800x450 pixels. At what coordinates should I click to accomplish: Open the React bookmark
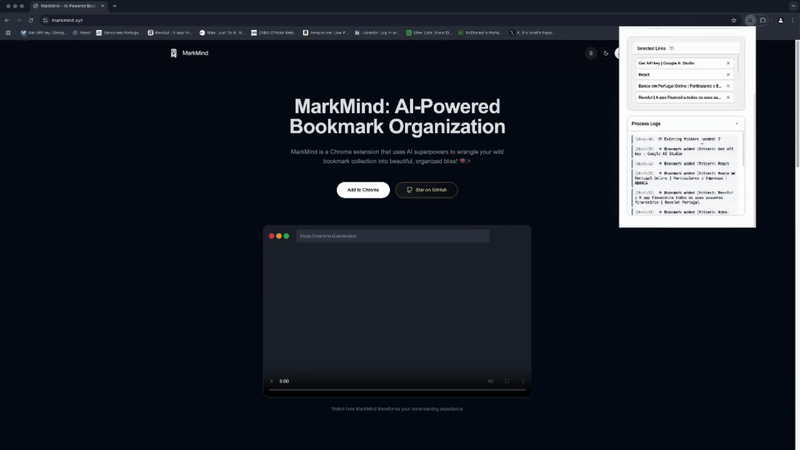tap(82, 33)
